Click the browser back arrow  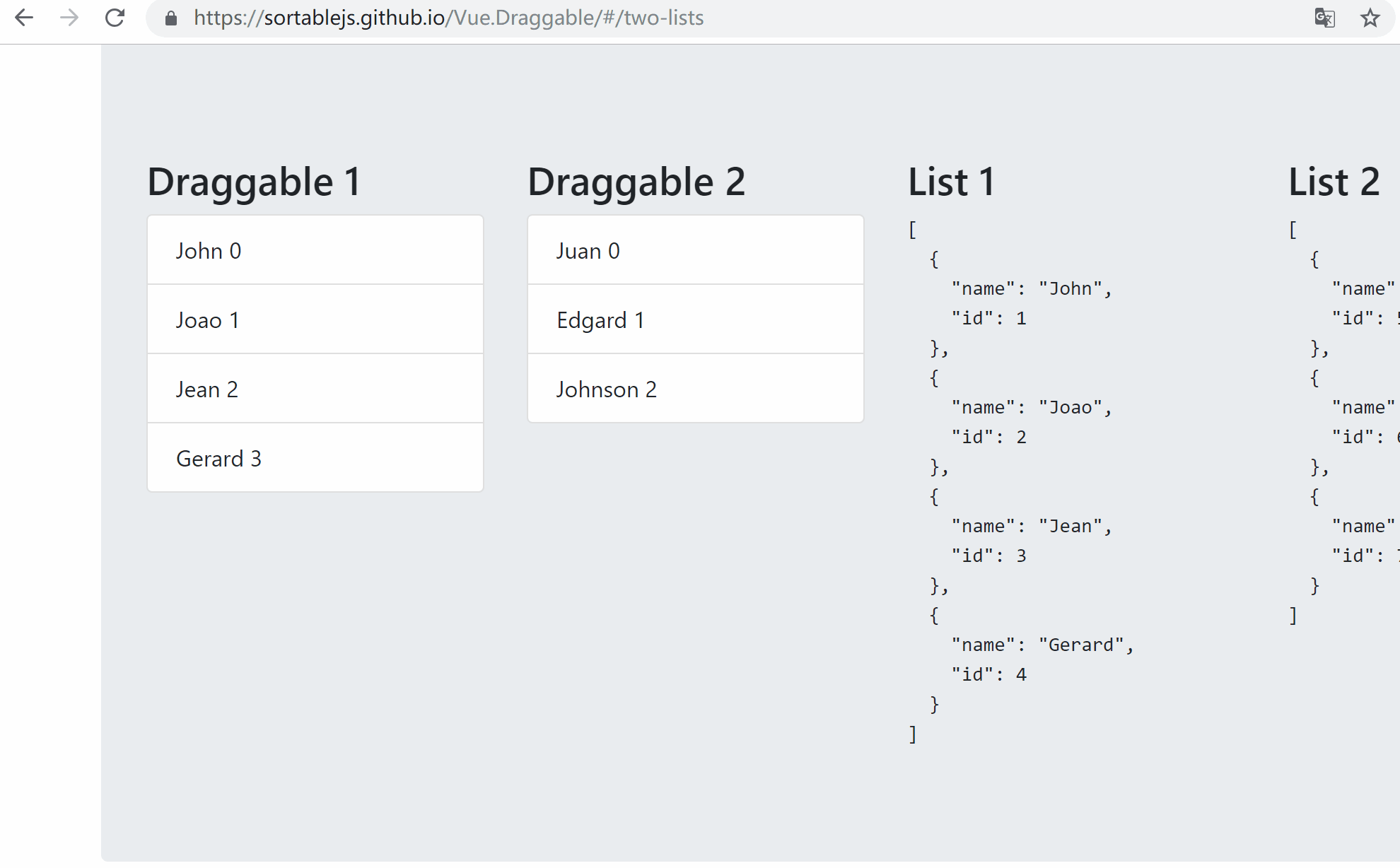click(x=25, y=18)
